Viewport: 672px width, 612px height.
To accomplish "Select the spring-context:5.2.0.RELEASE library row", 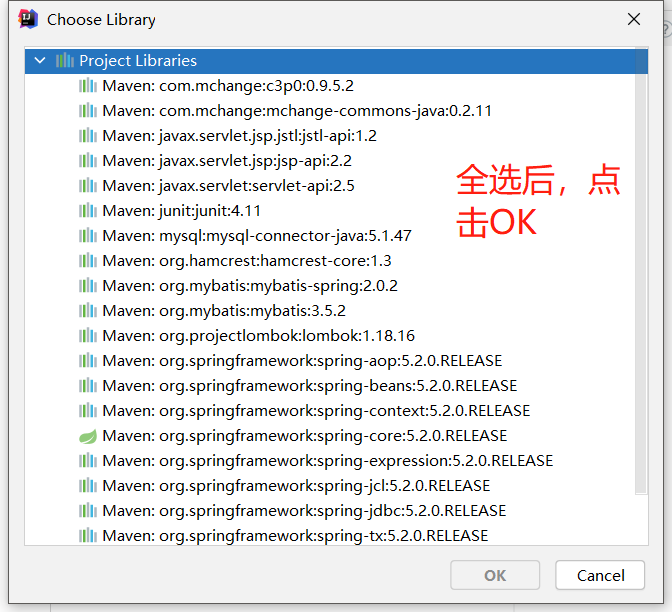I will pyautogui.click(x=316, y=411).
